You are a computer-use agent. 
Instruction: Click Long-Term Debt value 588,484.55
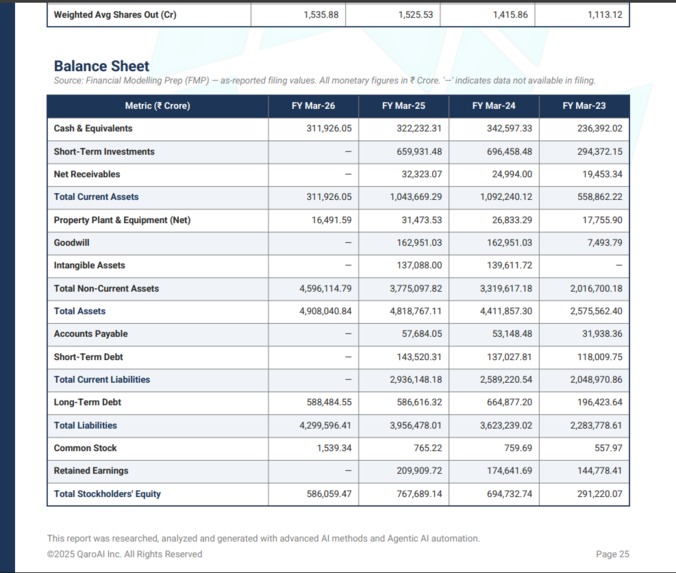coord(329,402)
